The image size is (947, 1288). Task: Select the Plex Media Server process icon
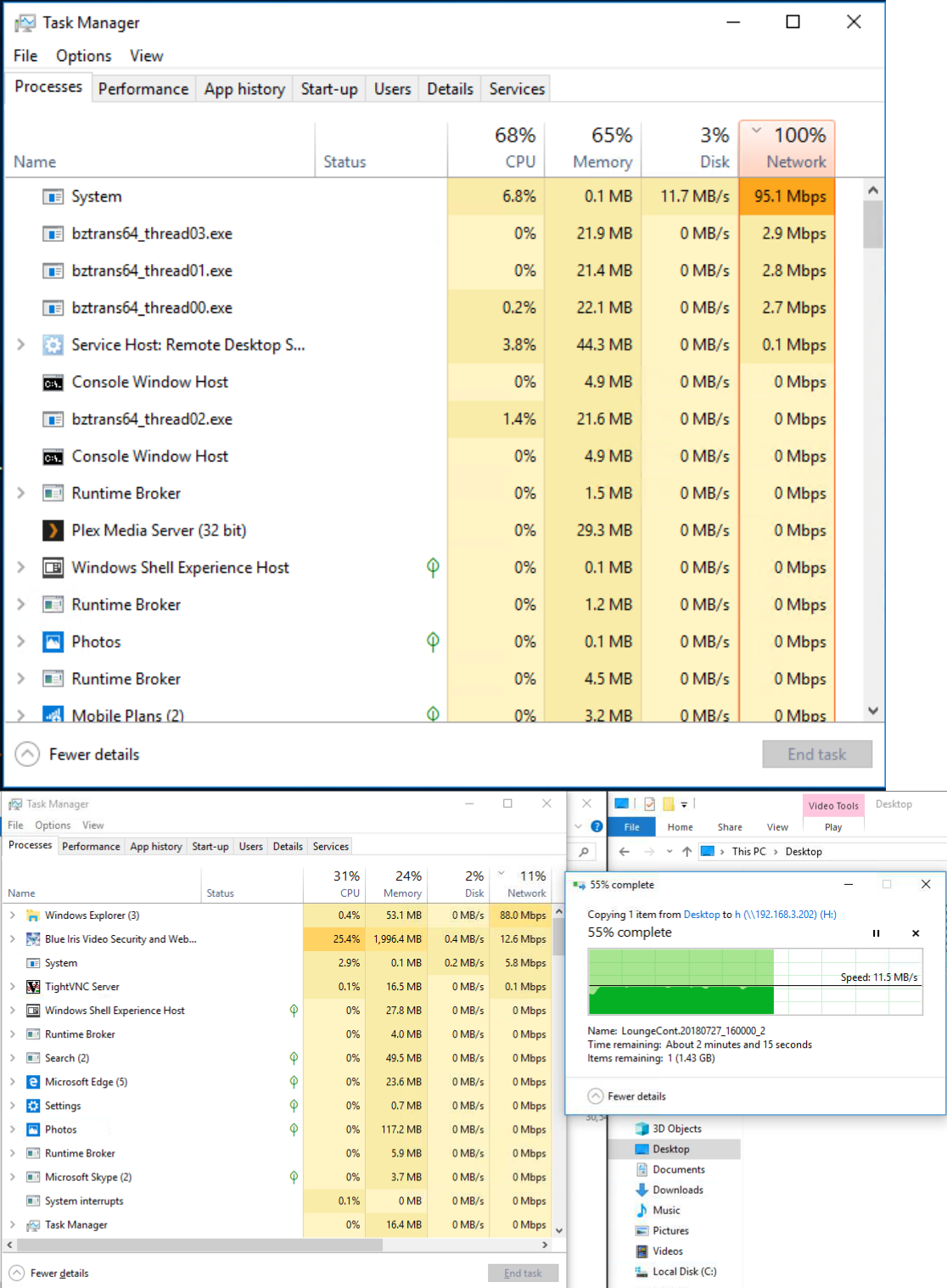coord(53,530)
